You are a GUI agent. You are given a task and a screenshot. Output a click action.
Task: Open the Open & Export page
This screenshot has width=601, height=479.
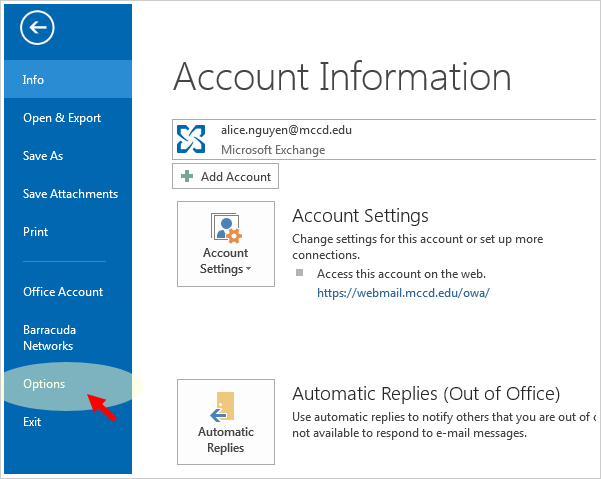click(62, 118)
